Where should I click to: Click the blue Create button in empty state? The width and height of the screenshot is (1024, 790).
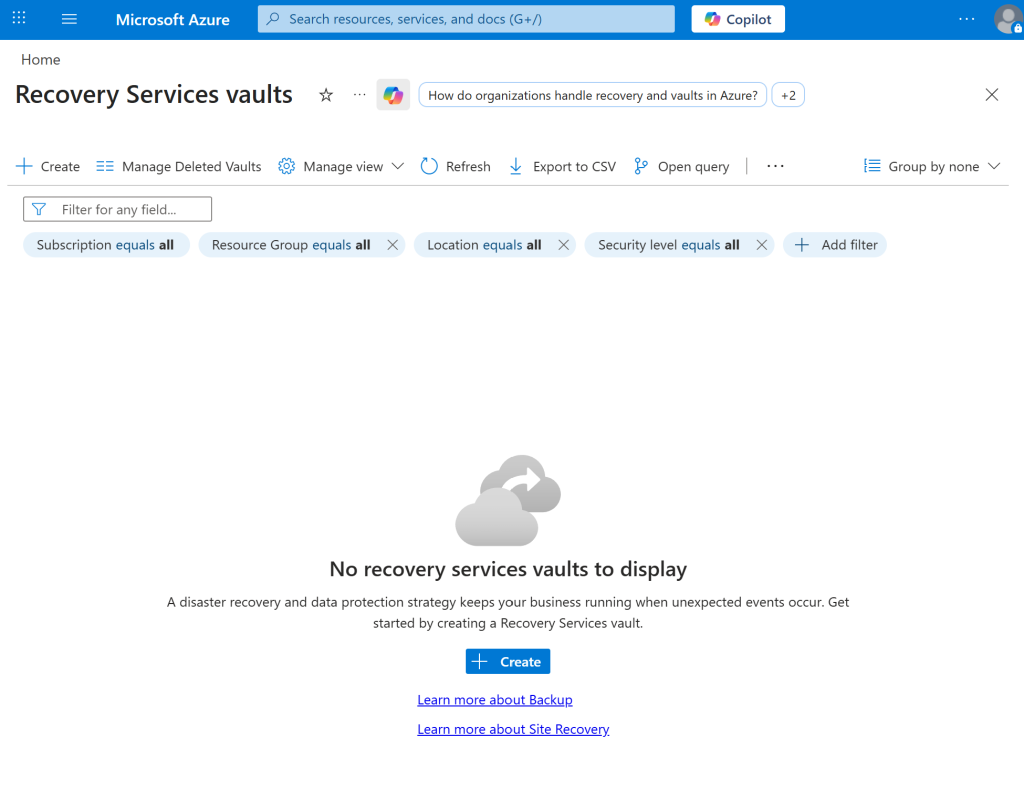508,661
